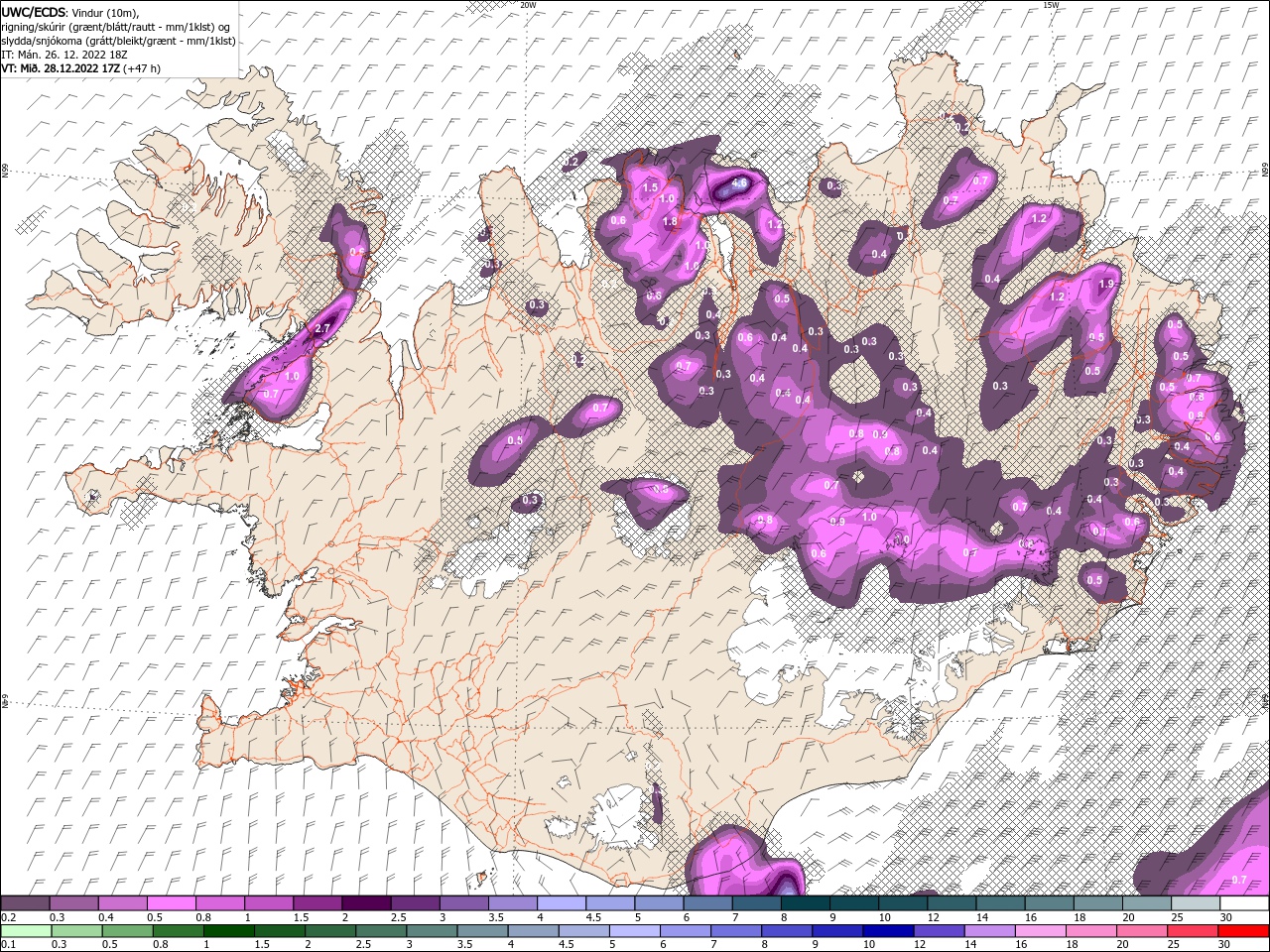Click the '15W' longitude label

(1051, 5)
